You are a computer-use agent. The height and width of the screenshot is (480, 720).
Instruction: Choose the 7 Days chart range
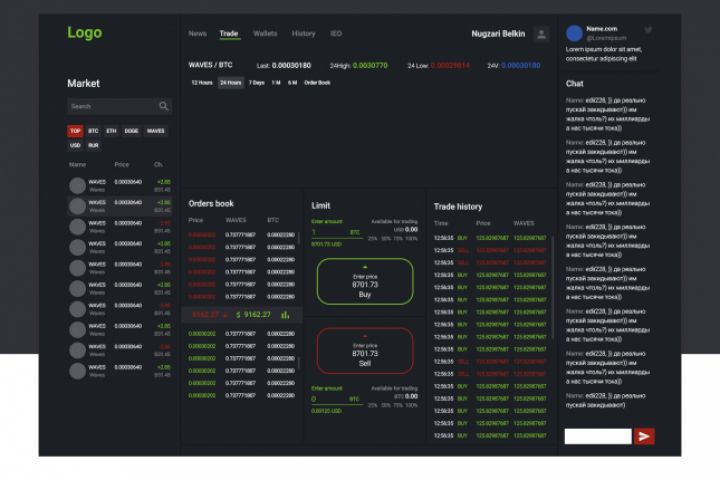[257, 83]
